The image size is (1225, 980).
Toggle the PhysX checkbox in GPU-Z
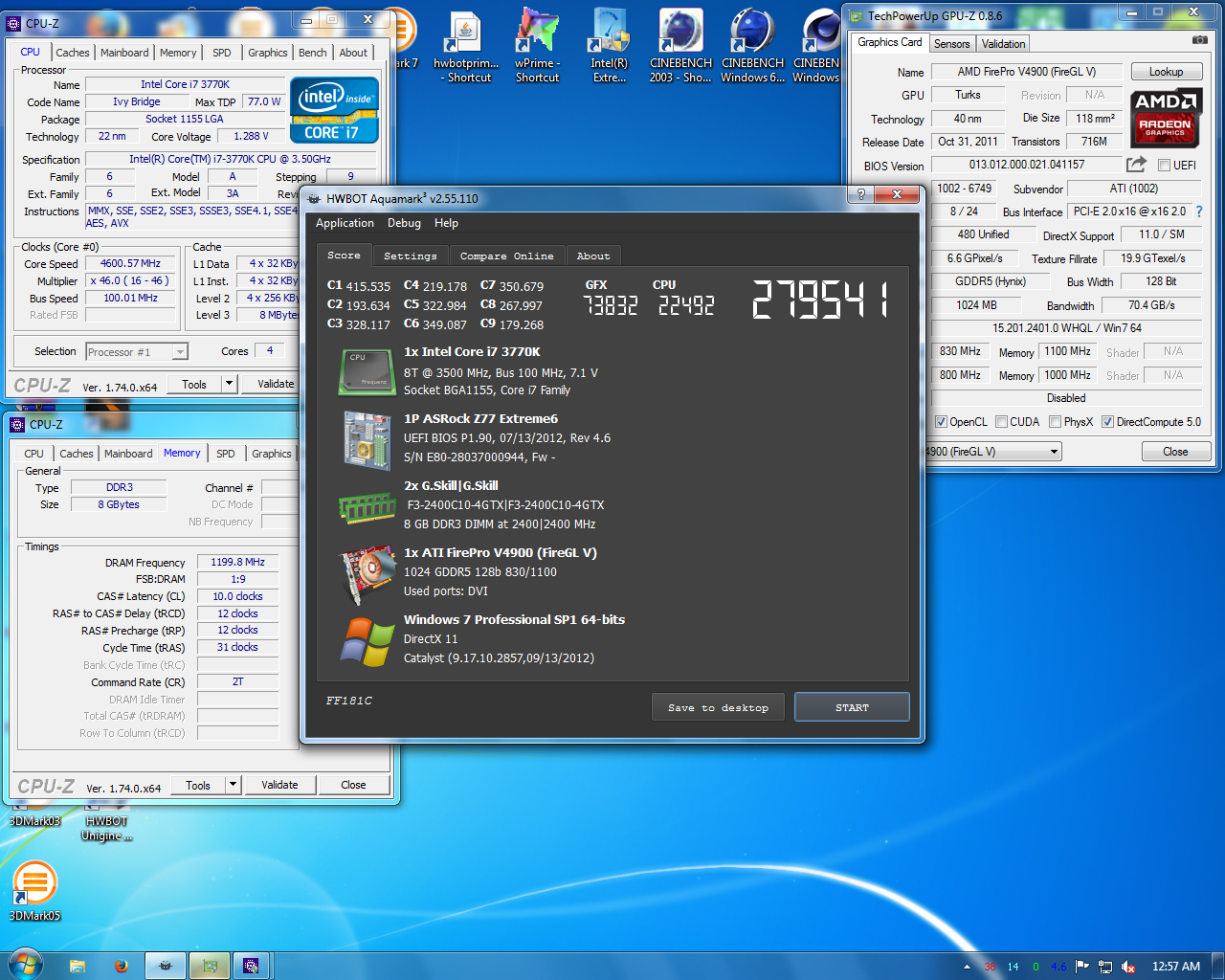point(1055,422)
